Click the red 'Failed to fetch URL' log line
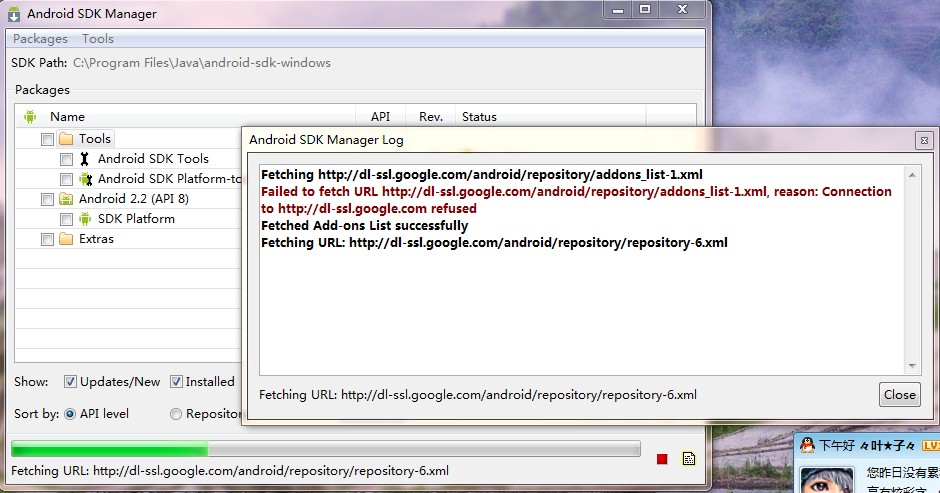 (576, 200)
